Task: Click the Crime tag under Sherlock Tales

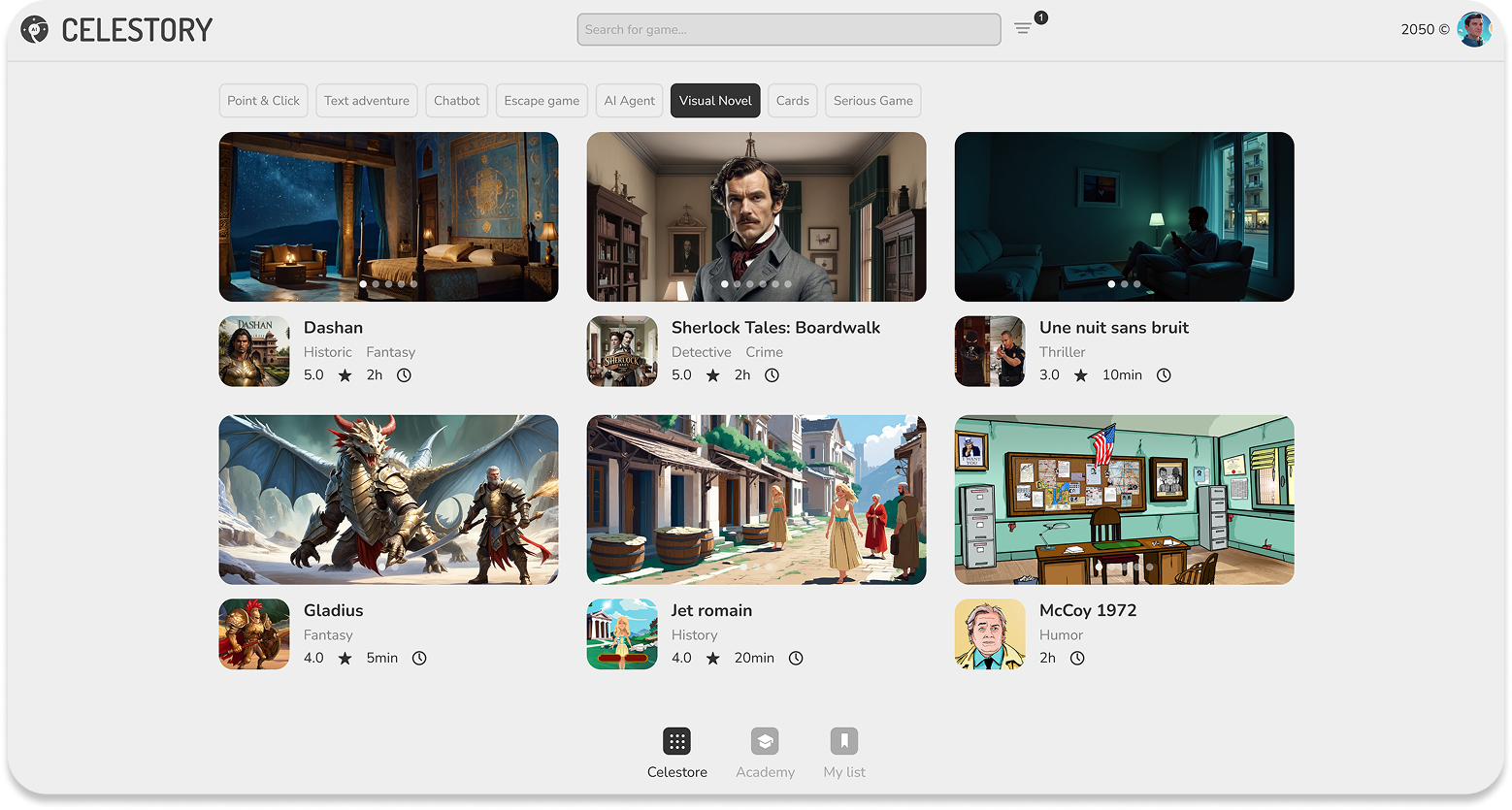Action: [x=764, y=352]
